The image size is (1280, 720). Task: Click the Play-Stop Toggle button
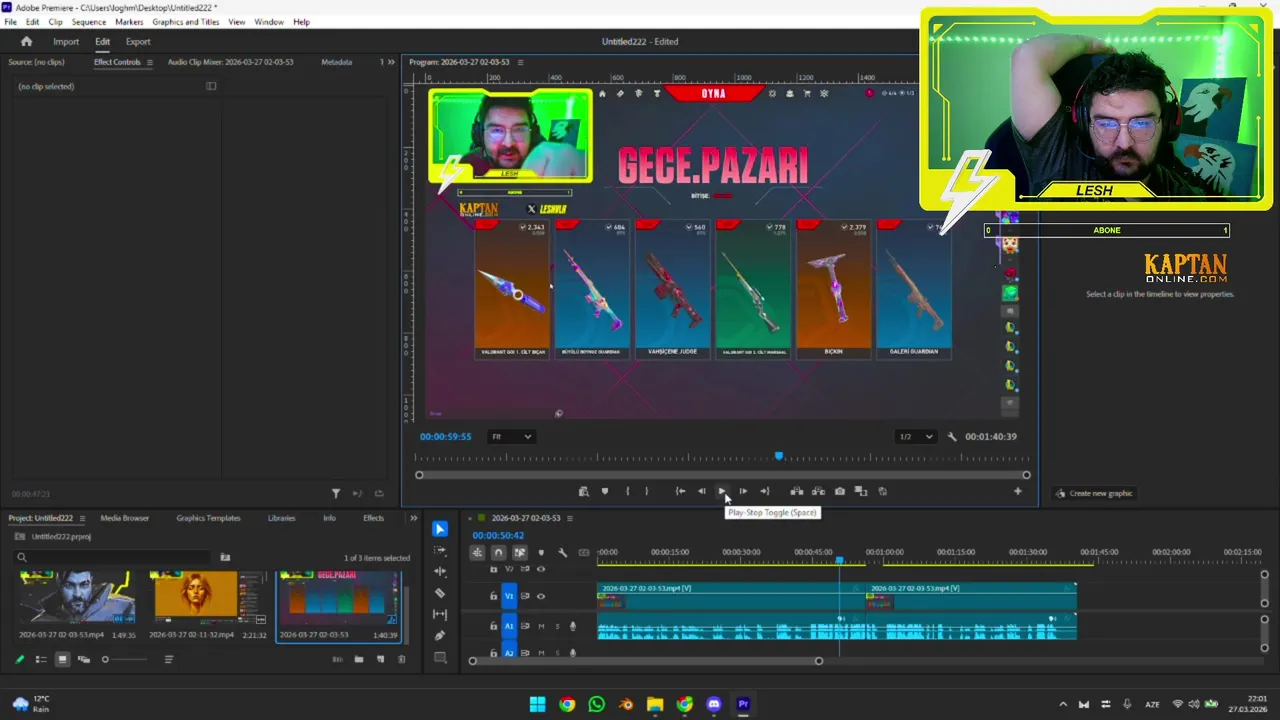pos(722,491)
